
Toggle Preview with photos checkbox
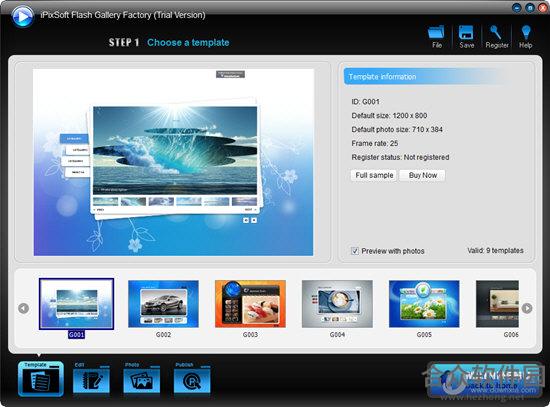[x=355, y=251]
